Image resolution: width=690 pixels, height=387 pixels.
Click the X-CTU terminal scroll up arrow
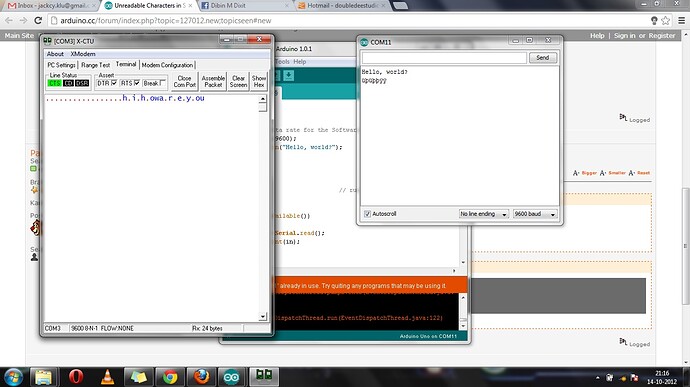coord(263,99)
